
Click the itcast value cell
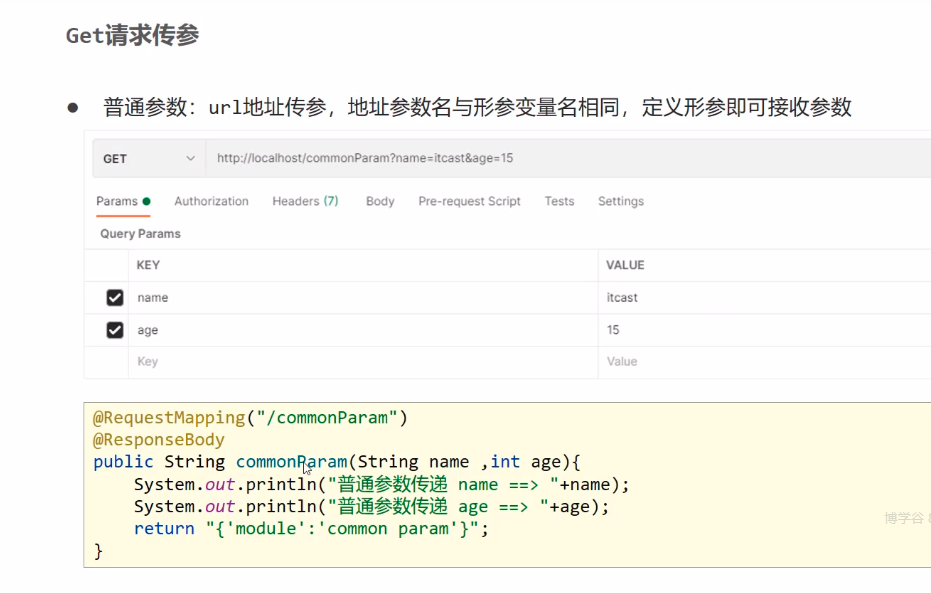[760, 298]
